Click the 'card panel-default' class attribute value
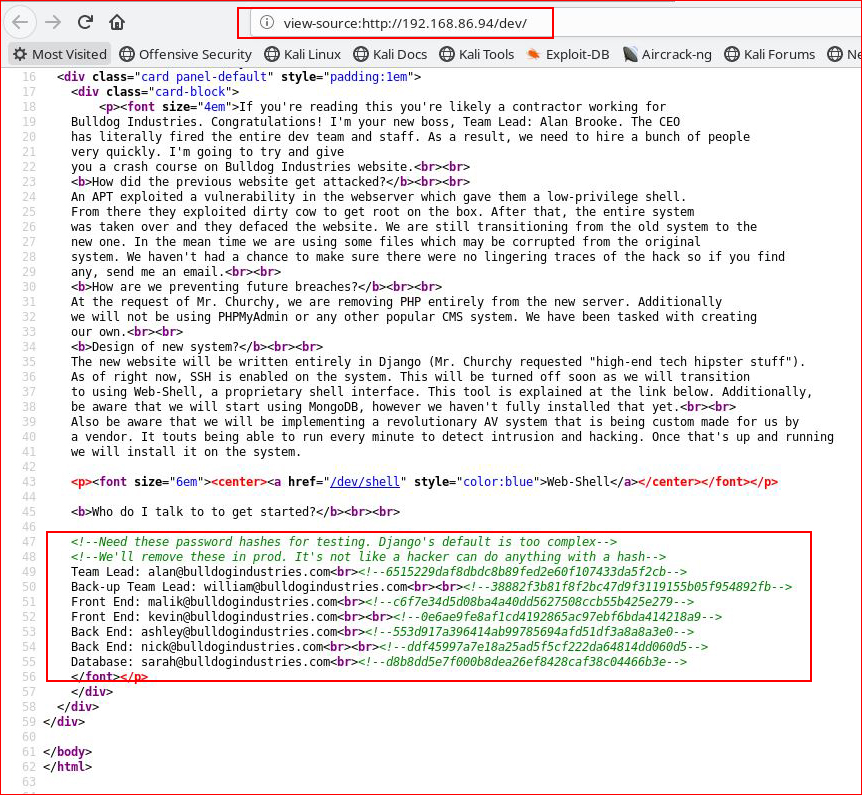The width and height of the screenshot is (862, 795). (203, 77)
